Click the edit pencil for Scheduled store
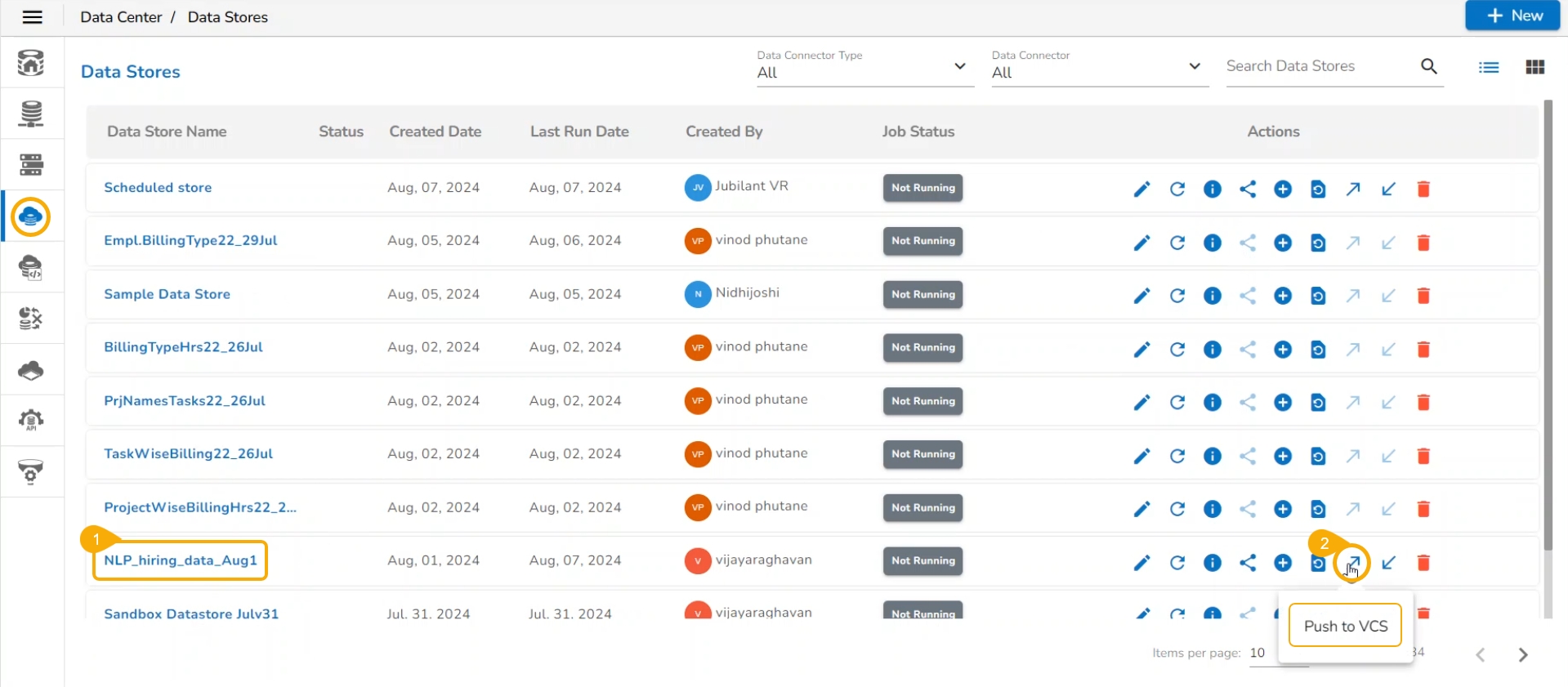 [1141, 190]
